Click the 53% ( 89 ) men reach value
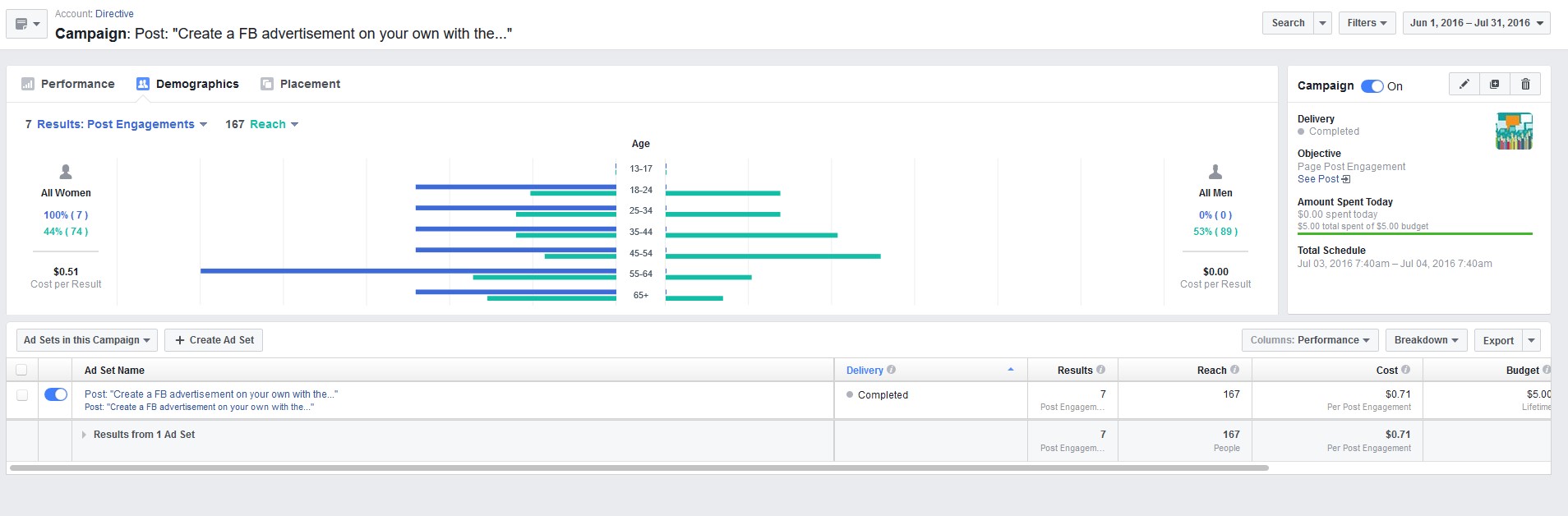The height and width of the screenshot is (516, 1568). [1215, 232]
